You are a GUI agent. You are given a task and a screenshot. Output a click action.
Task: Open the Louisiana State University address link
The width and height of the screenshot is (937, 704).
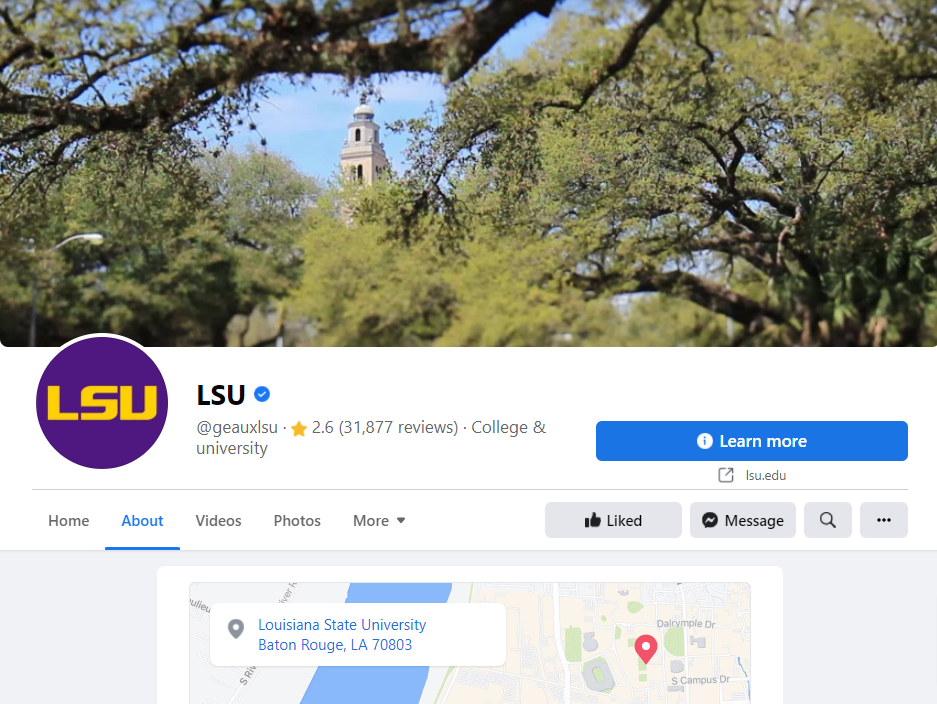point(342,635)
